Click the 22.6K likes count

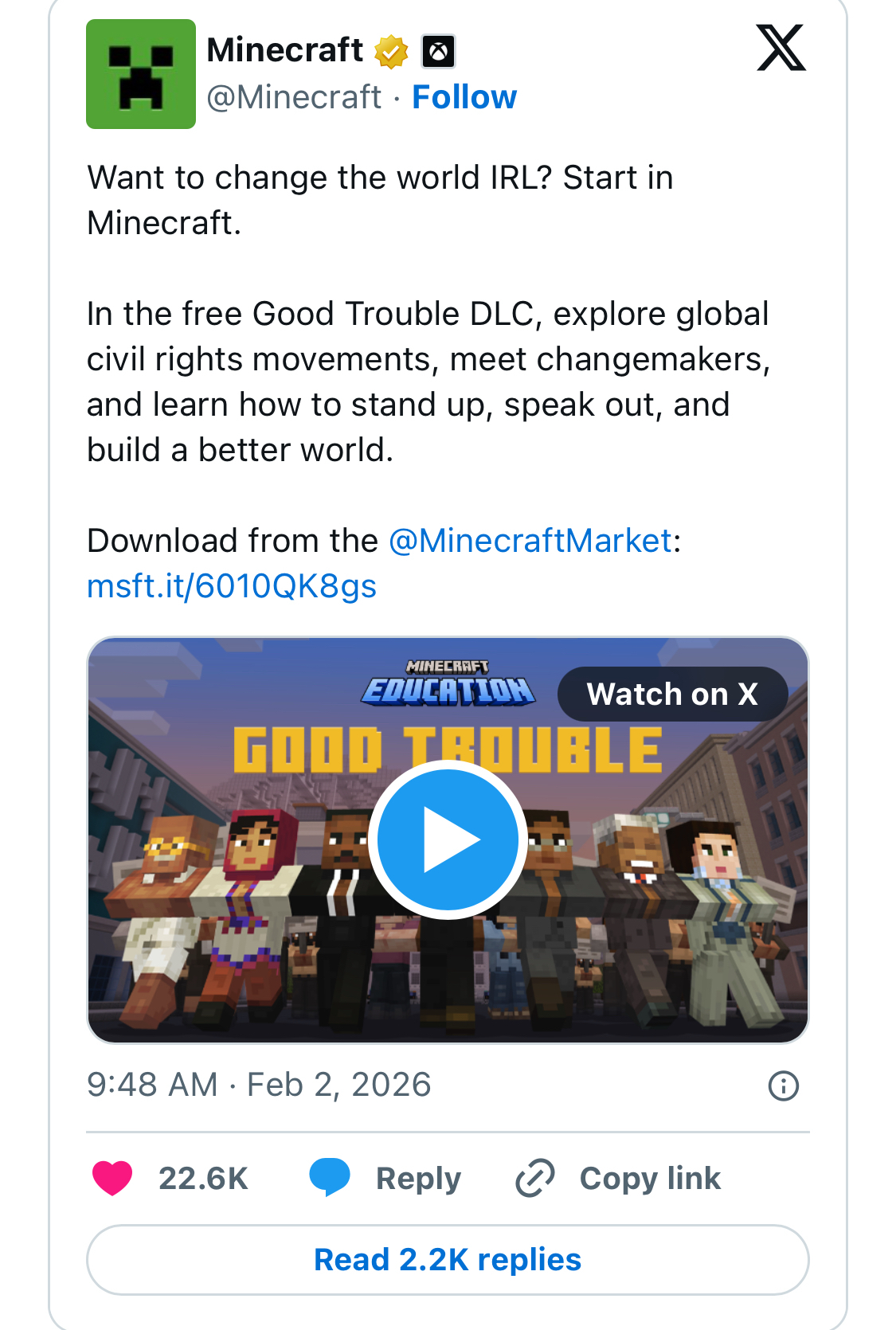(203, 1179)
